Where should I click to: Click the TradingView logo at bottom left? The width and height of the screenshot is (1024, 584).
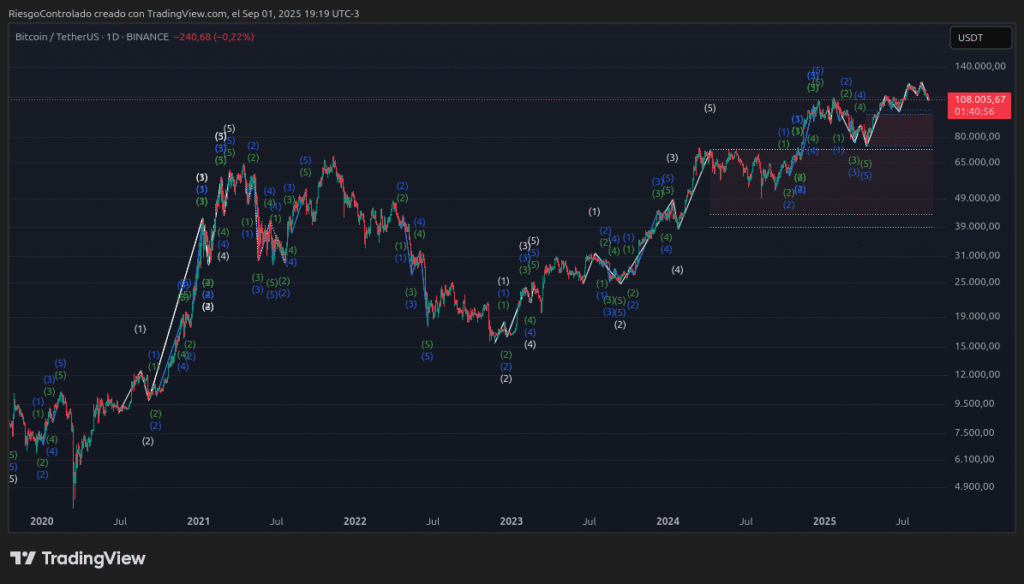click(78, 558)
